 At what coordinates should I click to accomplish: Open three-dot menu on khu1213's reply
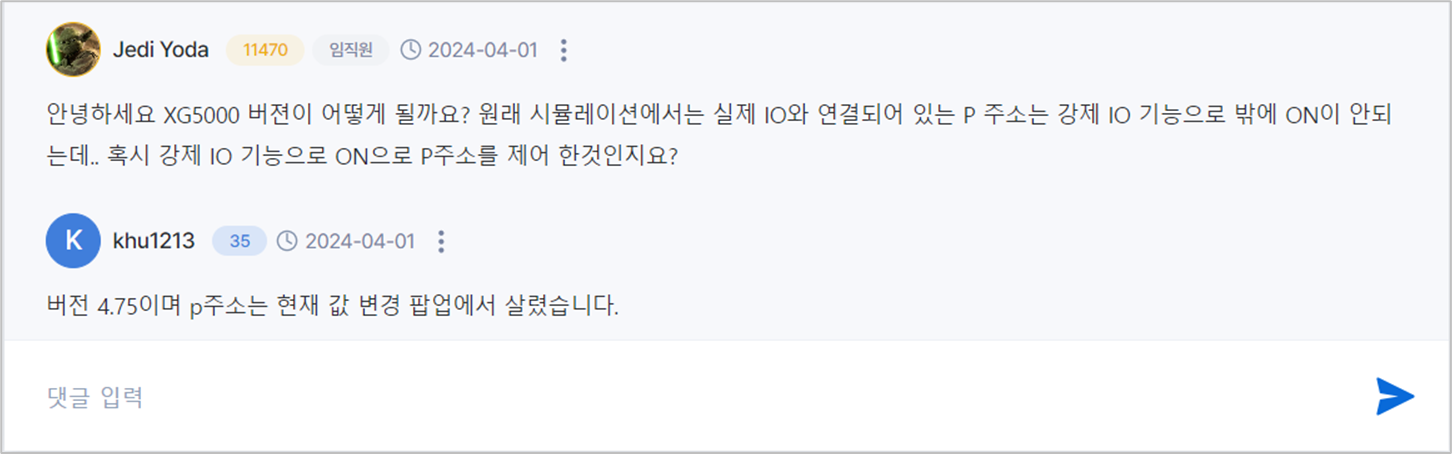point(441,241)
